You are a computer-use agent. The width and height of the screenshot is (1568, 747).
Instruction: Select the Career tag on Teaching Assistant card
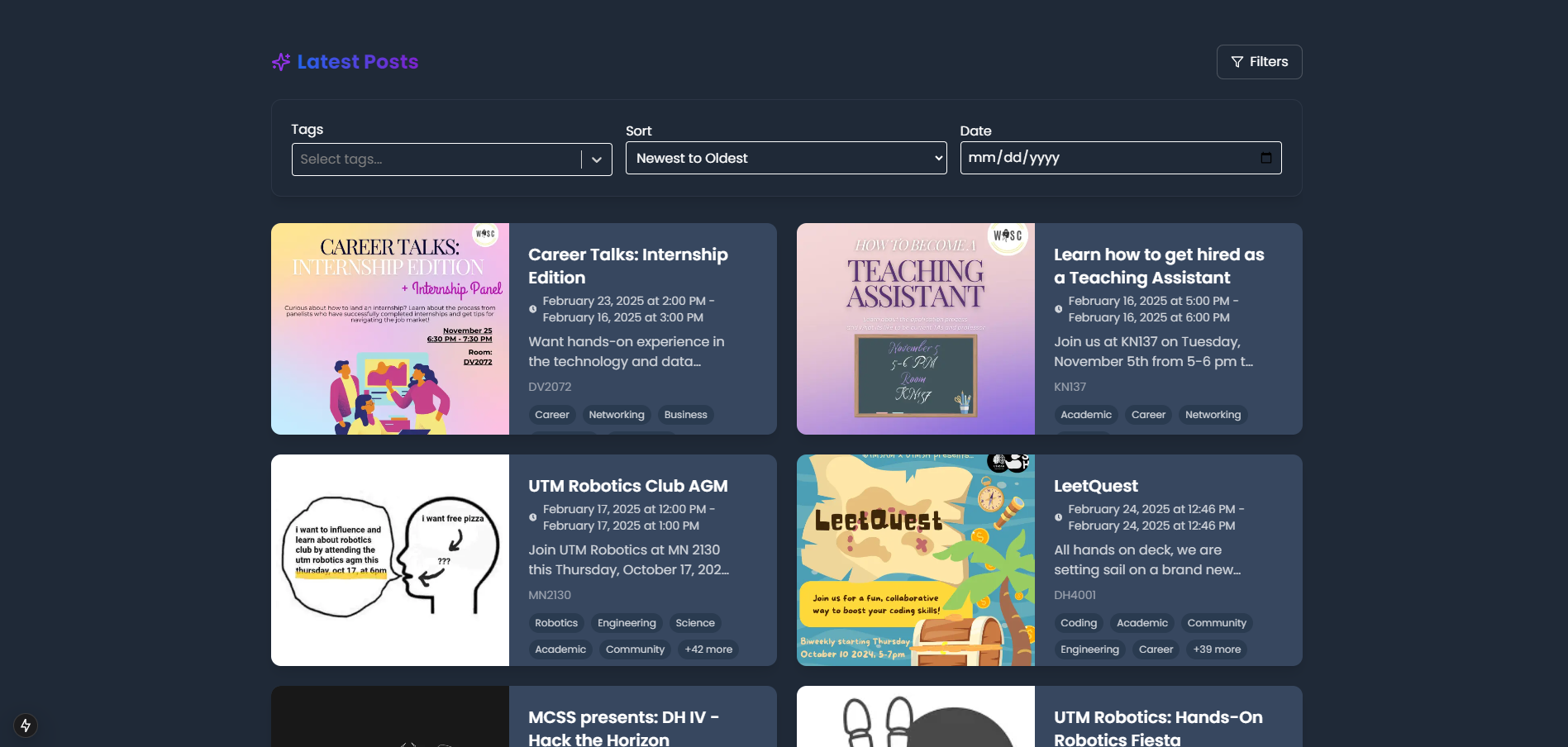[1148, 415]
